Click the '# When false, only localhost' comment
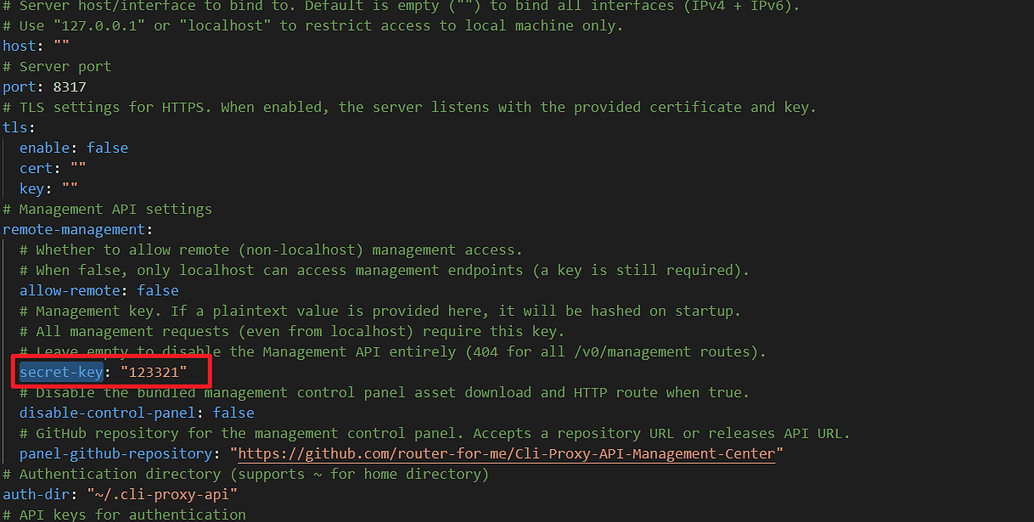Screen dimensions: 1034x522 (x=384, y=270)
